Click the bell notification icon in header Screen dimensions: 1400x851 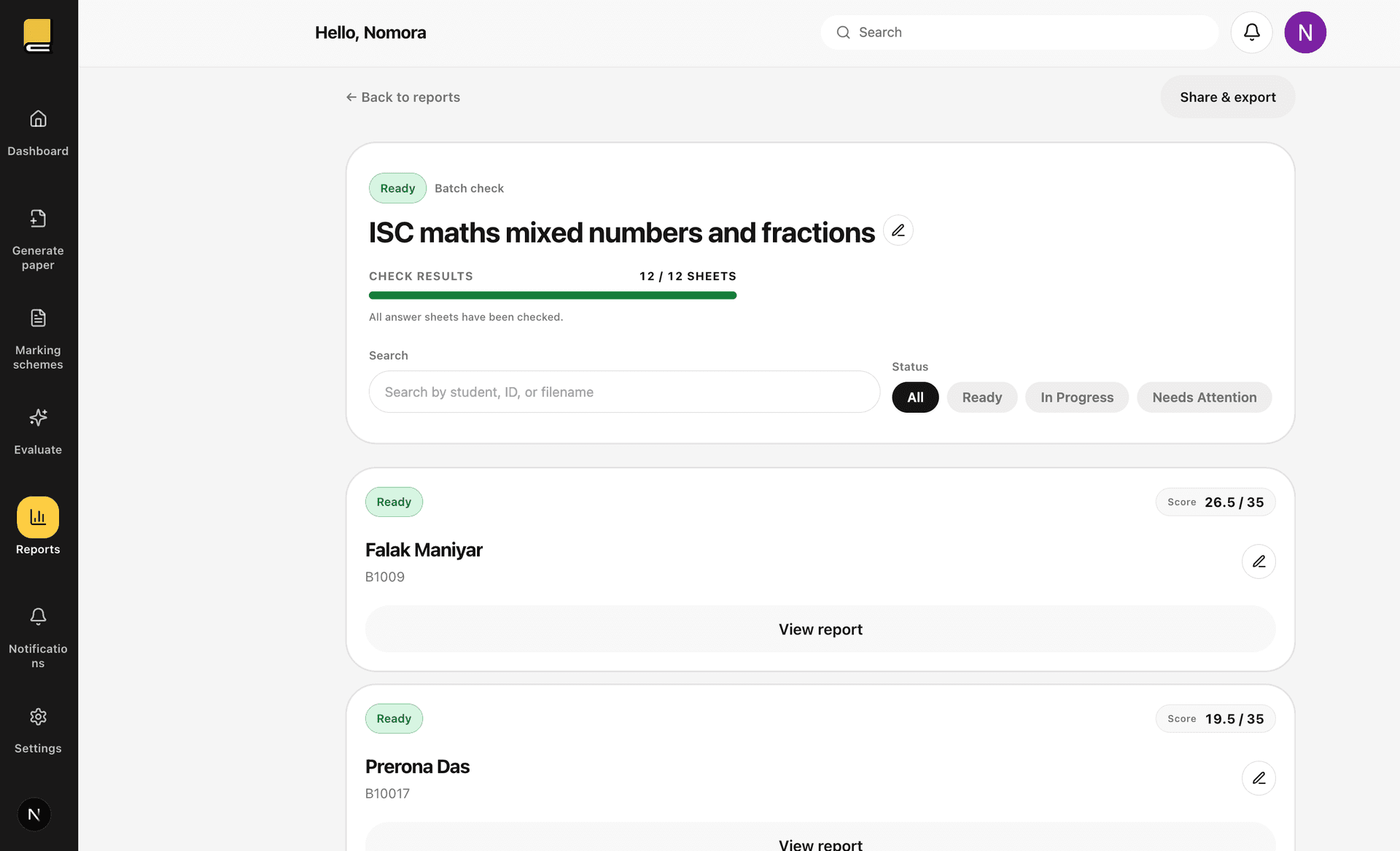click(1252, 32)
